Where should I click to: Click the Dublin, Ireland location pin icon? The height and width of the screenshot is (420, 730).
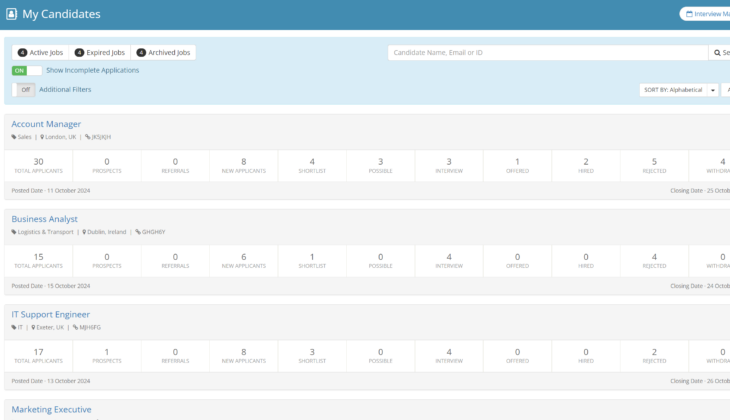[x=85, y=232]
